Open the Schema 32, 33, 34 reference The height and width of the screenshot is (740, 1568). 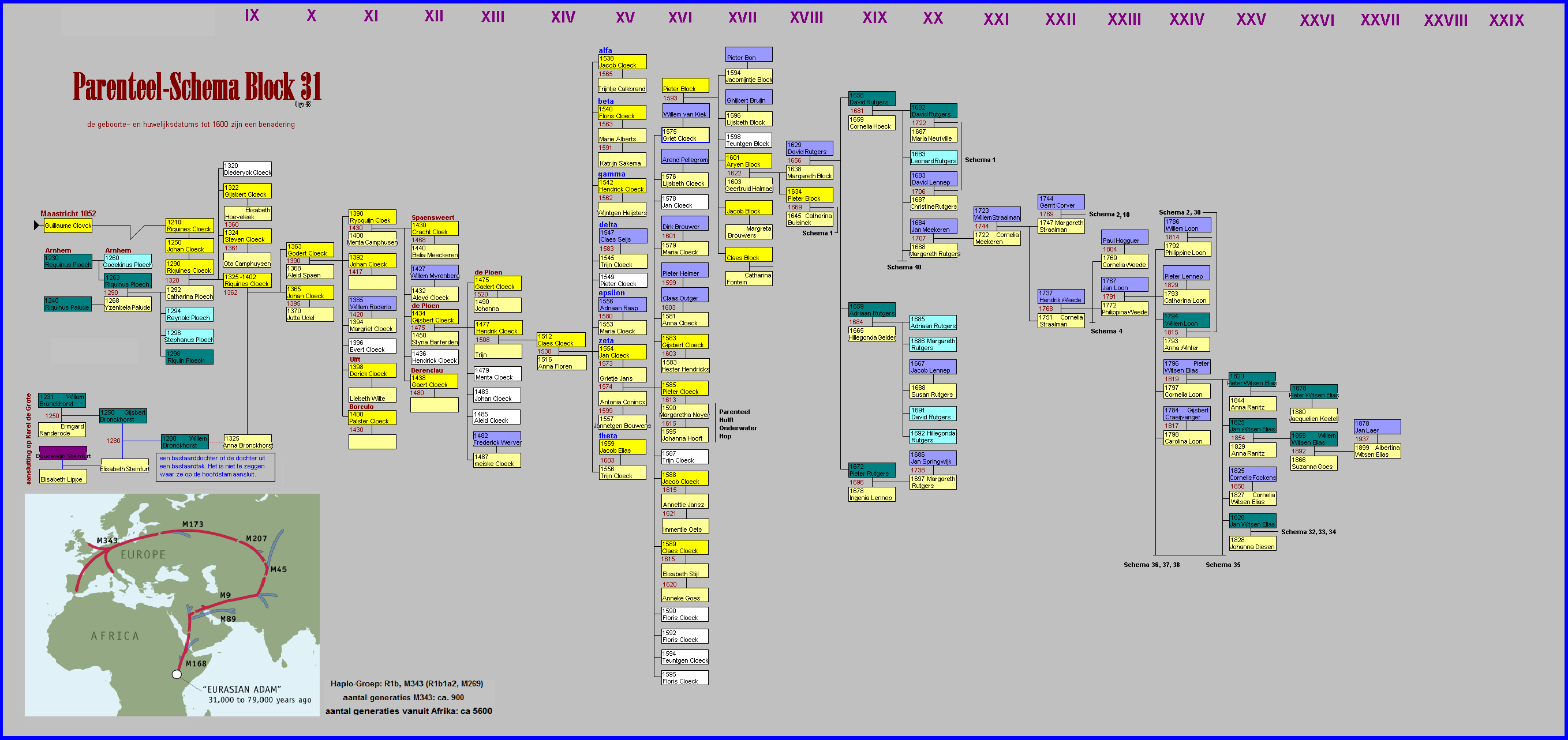point(1308,532)
